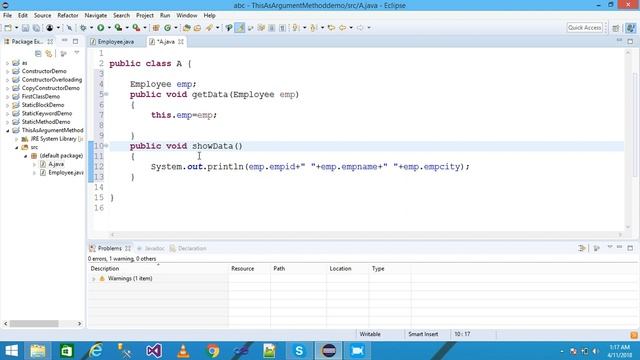Click the Save toolbar icon
This screenshot has height=360, width=640.
click(25, 28)
